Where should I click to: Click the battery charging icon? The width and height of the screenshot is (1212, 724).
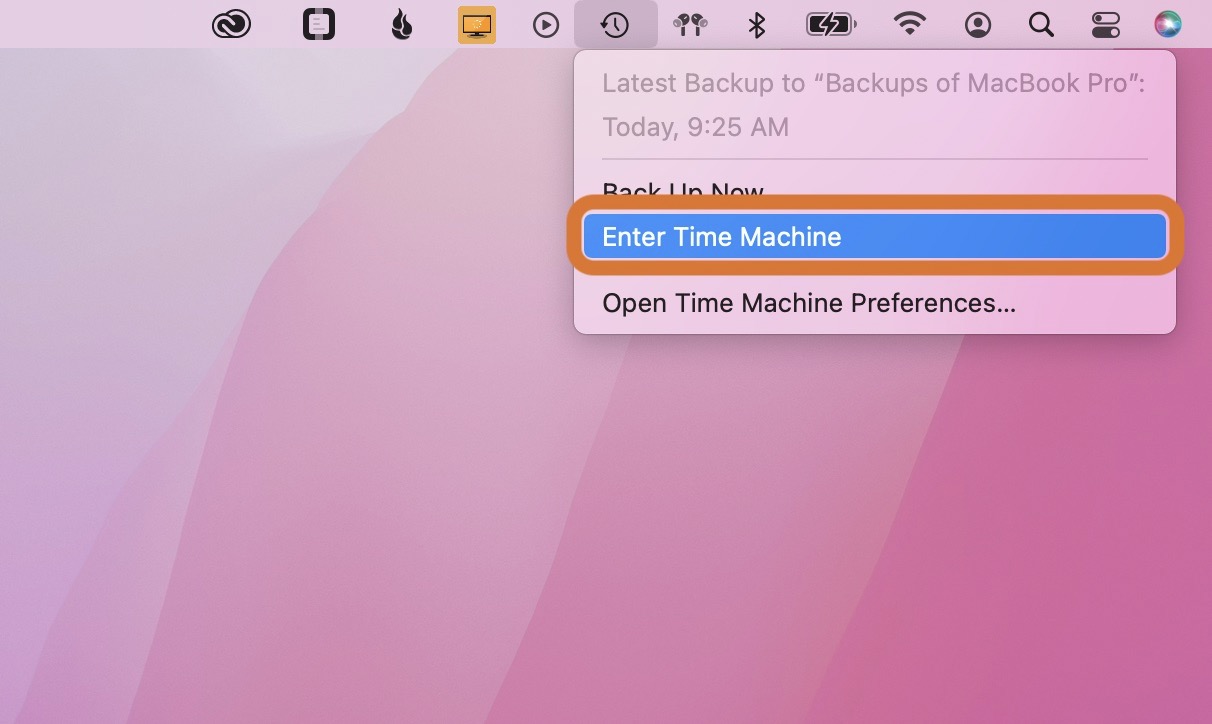pyautogui.click(x=831, y=24)
